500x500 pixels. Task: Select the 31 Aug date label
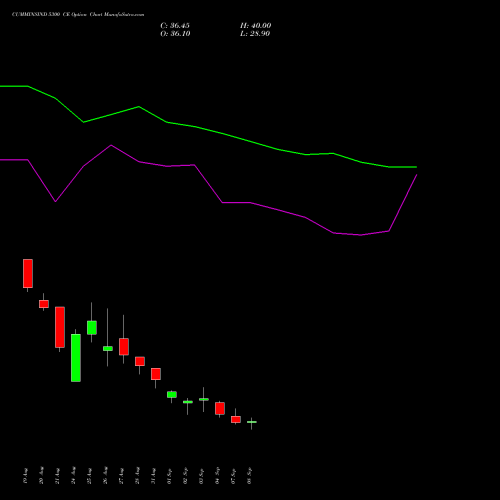pos(154,476)
